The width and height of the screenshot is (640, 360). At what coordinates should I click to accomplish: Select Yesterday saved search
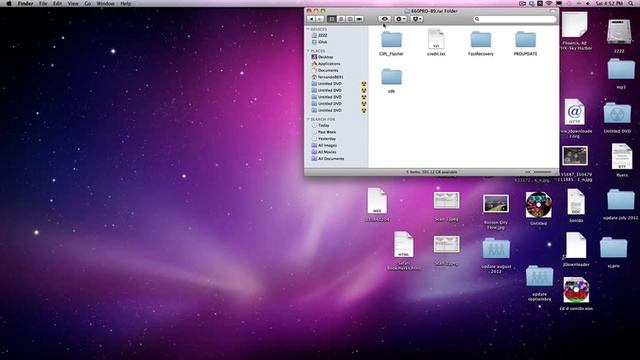323,139
